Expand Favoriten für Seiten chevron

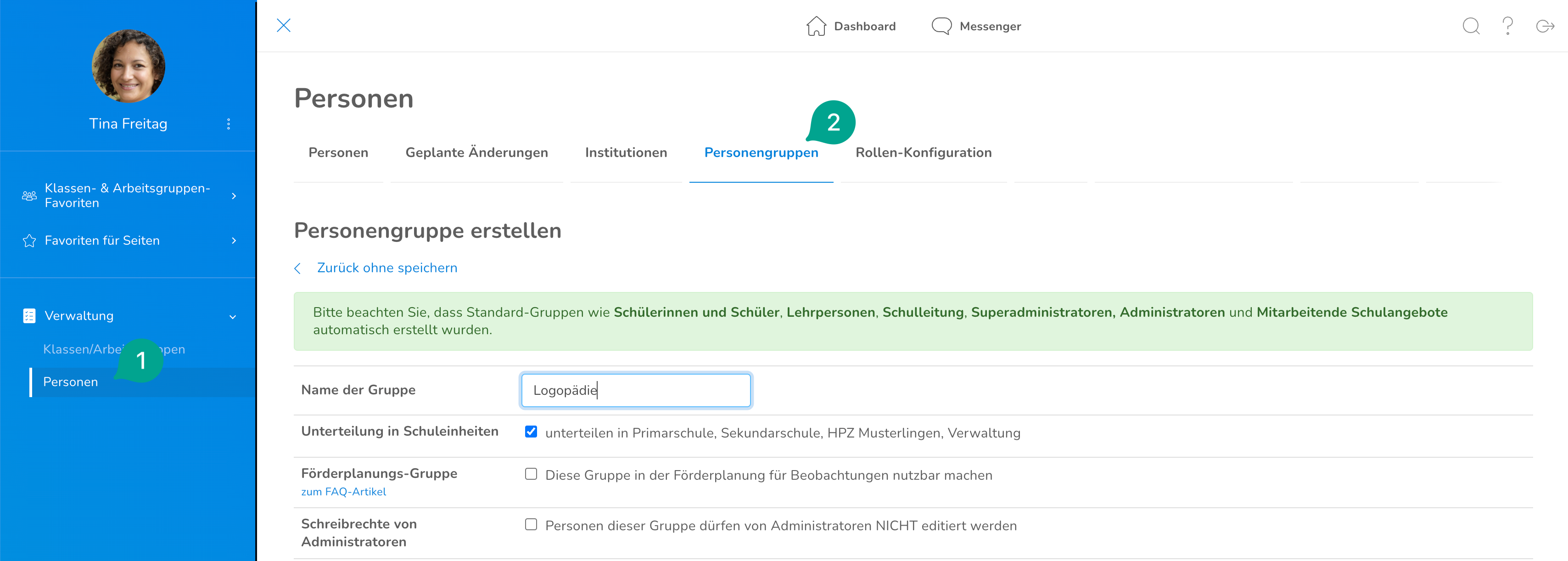coord(234,241)
